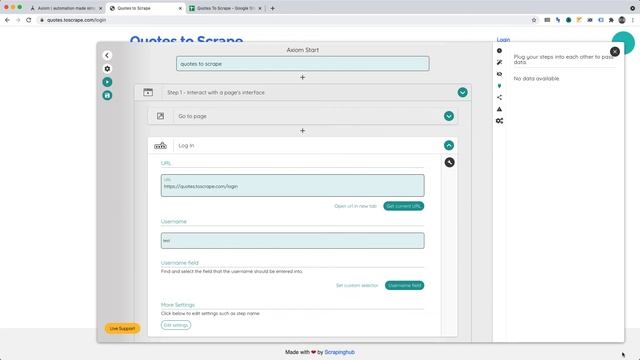640x360 pixels.
Task: Save the axiom using the save icon
Action: (x=107, y=96)
